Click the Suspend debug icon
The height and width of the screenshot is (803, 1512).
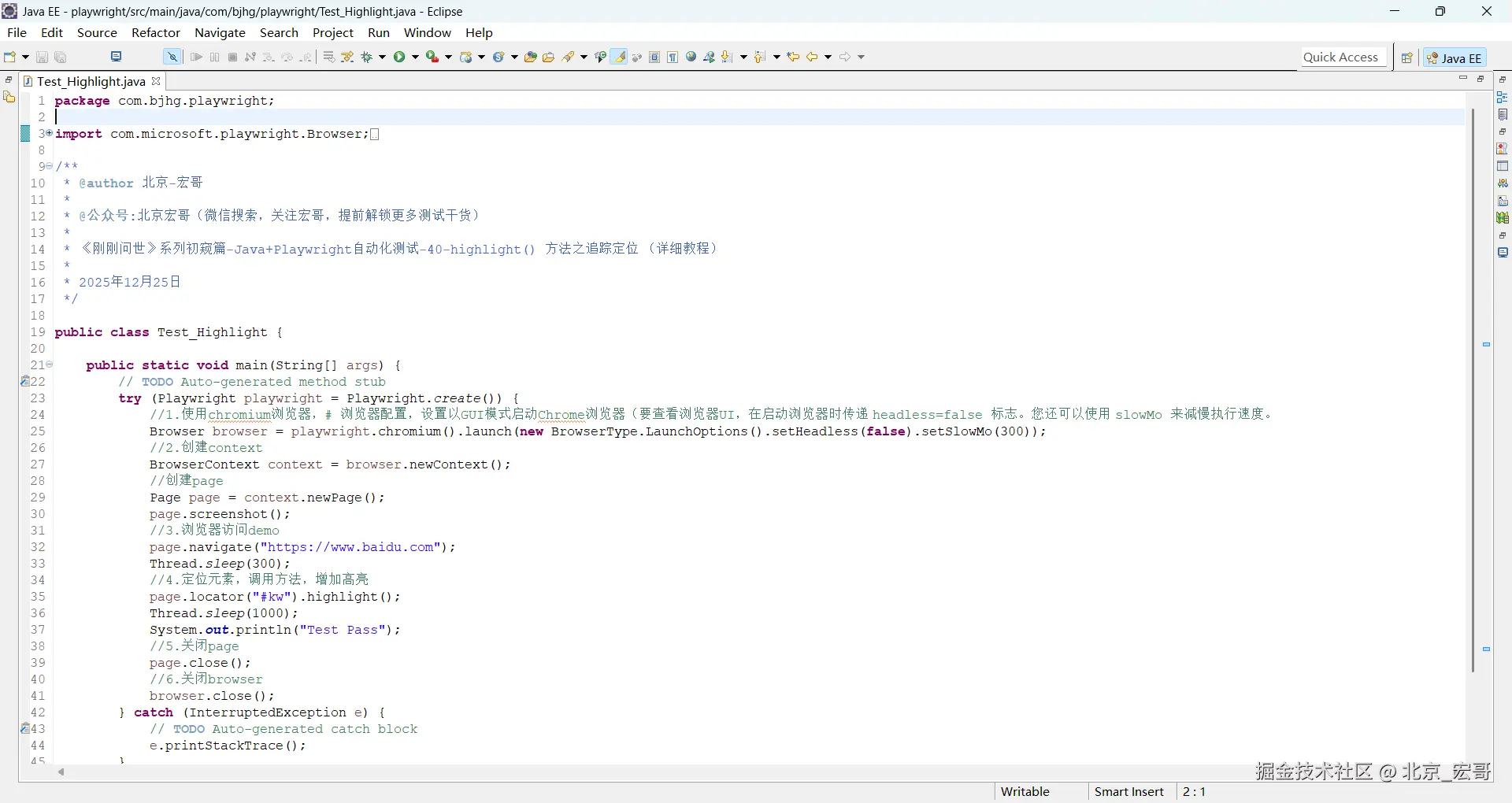pyautogui.click(x=214, y=57)
